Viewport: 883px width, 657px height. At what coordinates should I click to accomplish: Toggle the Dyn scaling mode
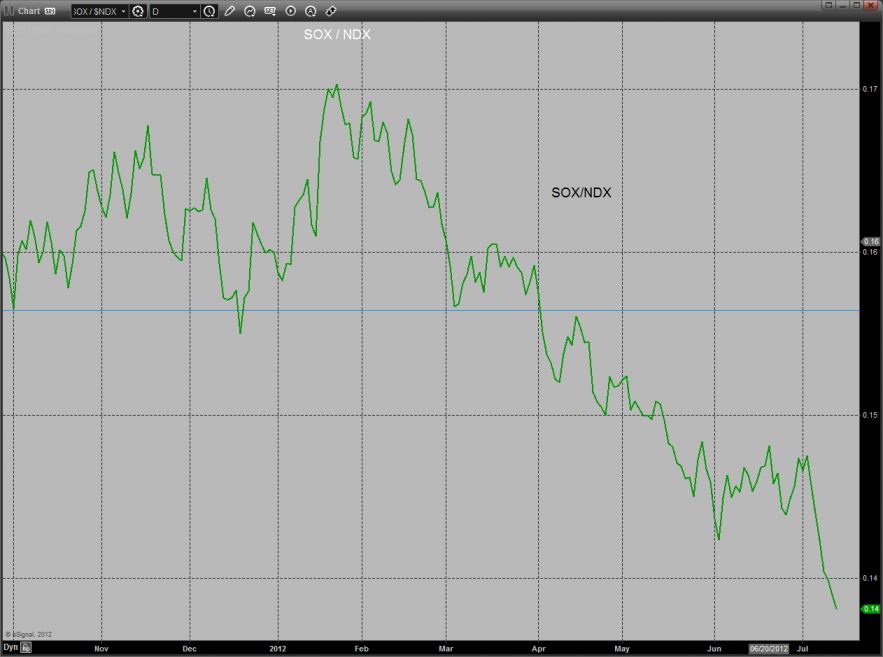click(x=10, y=648)
